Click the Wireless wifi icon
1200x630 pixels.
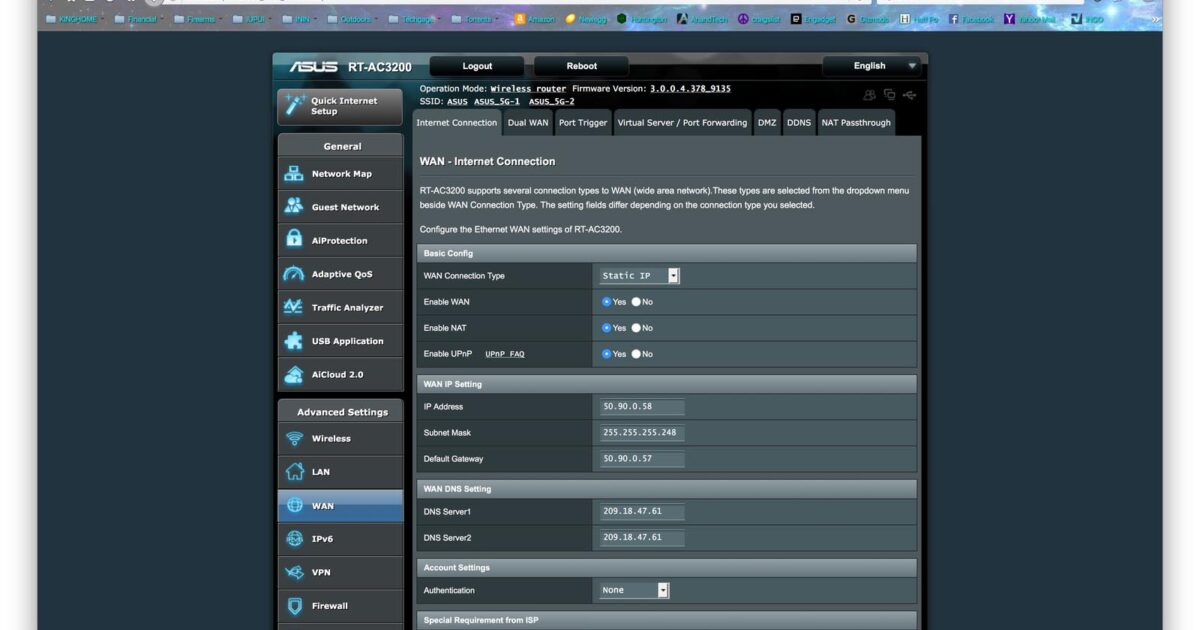(294, 438)
